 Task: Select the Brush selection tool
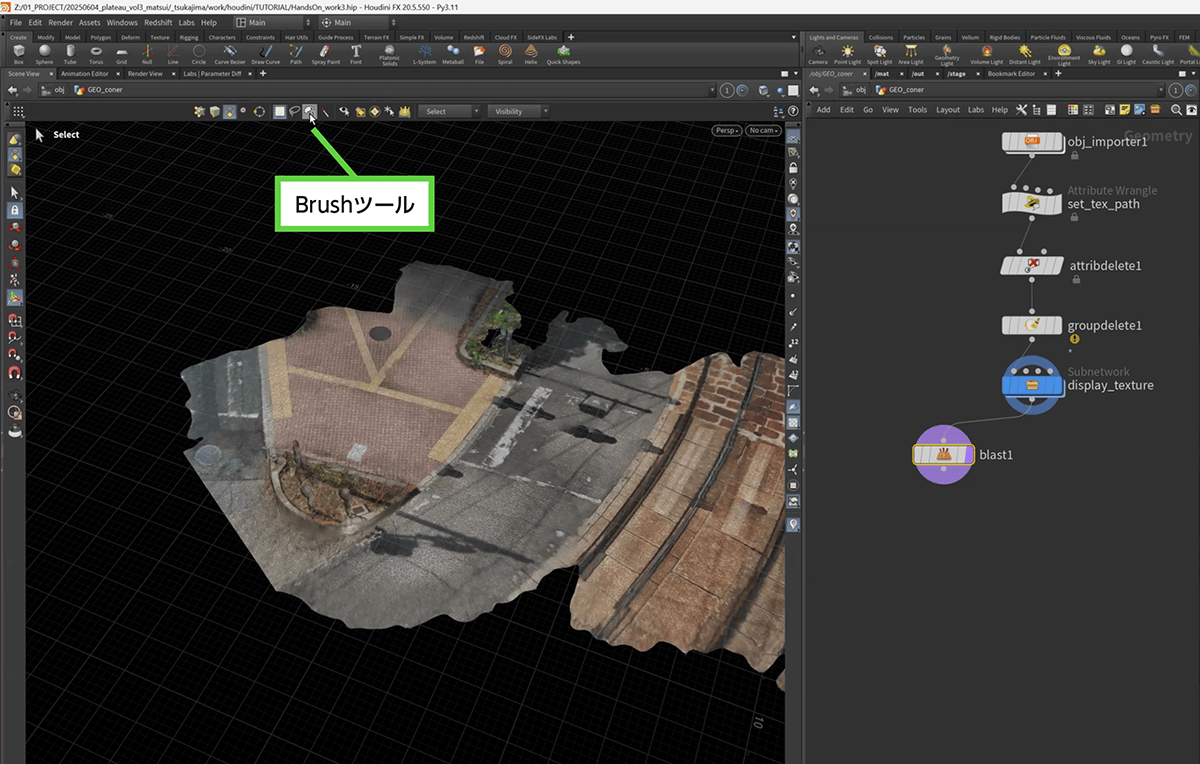(310, 111)
